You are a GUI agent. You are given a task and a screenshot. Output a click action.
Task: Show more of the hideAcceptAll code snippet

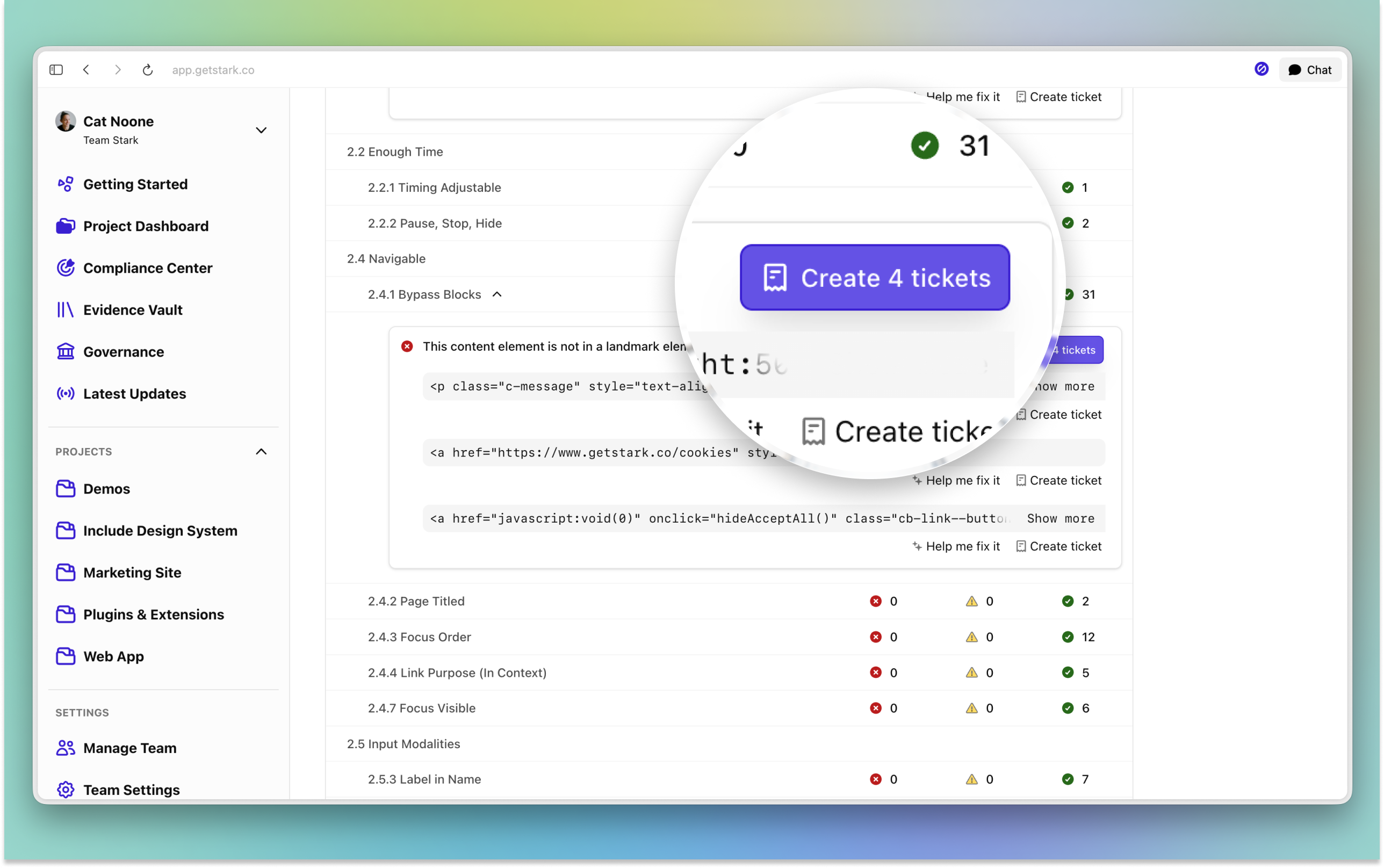(1061, 518)
